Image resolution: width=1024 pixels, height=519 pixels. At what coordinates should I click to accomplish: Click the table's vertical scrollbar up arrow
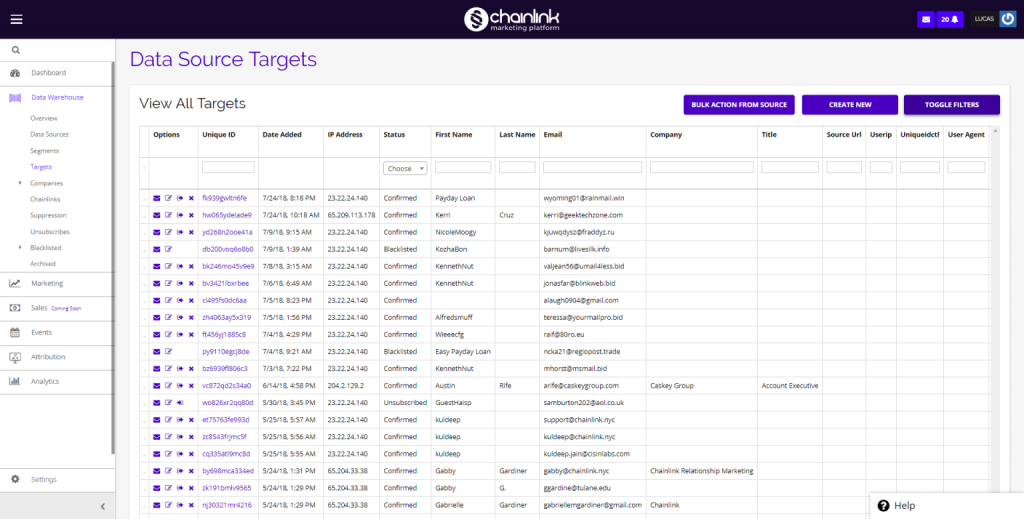(x=995, y=131)
